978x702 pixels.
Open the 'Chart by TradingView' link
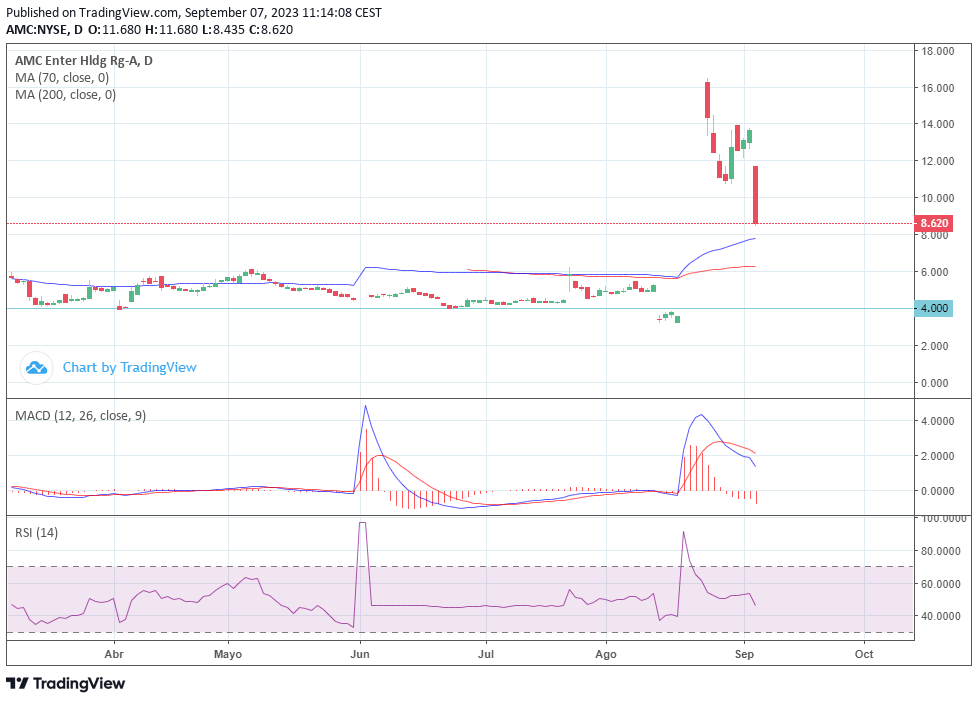(x=129, y=368)
